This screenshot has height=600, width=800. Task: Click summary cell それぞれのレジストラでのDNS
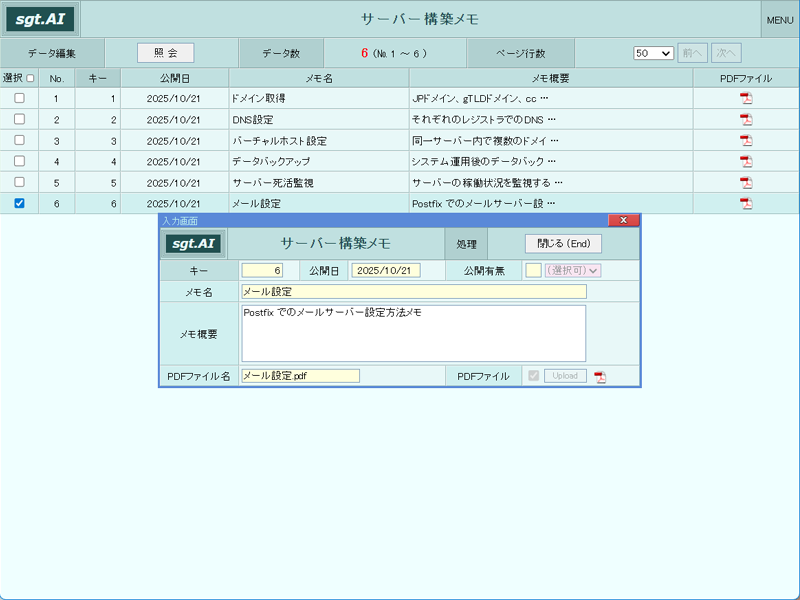pos(551,119)
